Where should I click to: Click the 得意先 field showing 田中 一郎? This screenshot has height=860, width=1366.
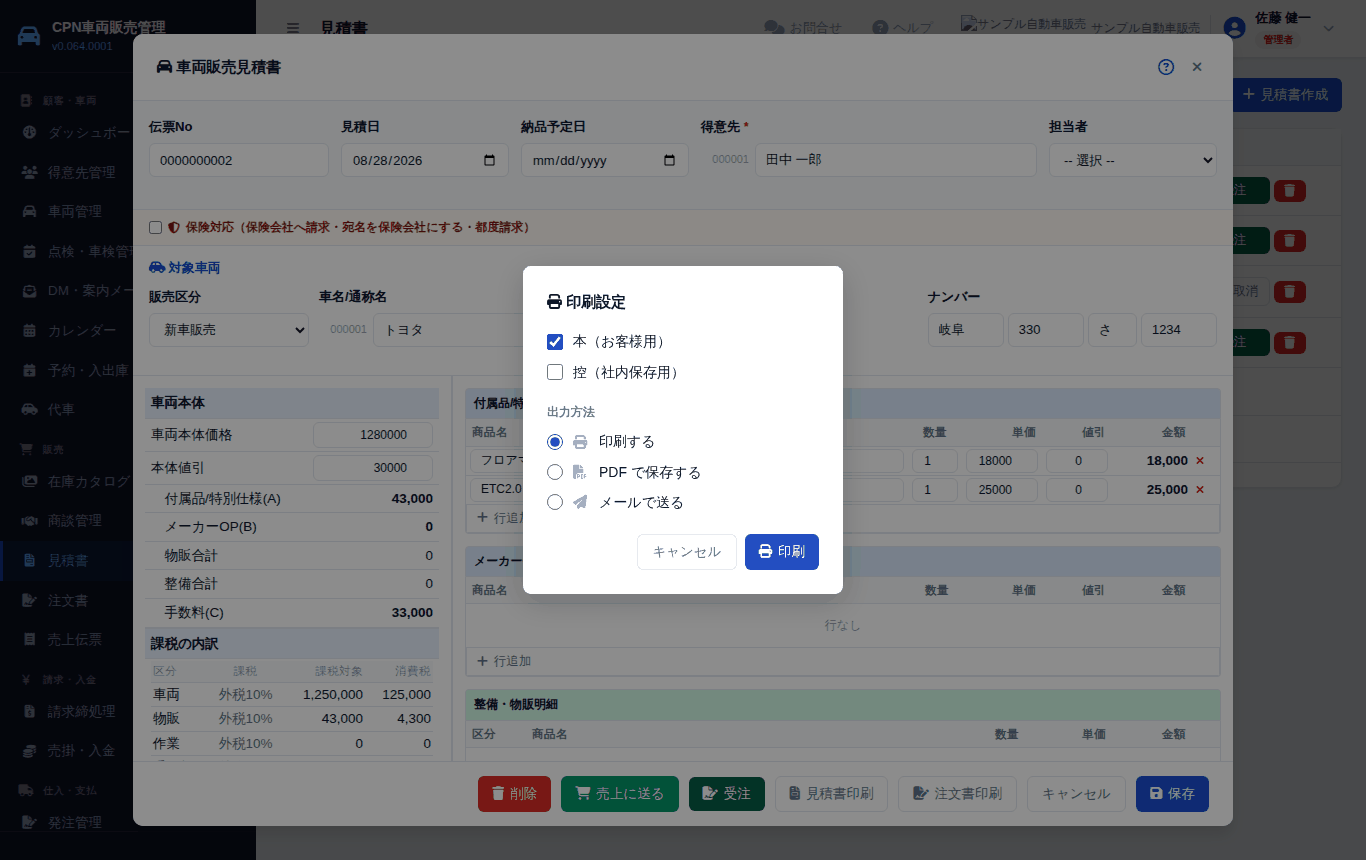tap(896, 160)
